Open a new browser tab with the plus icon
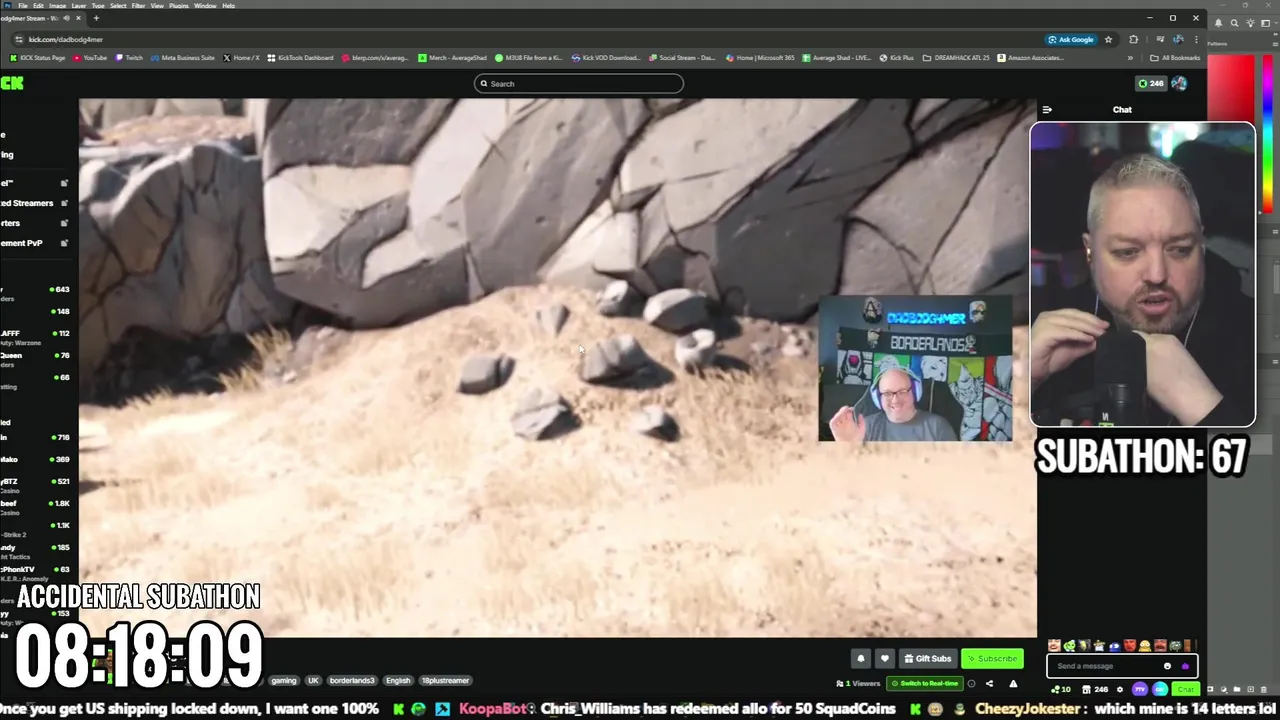The image size is (1280, 720). click(96, 18)
